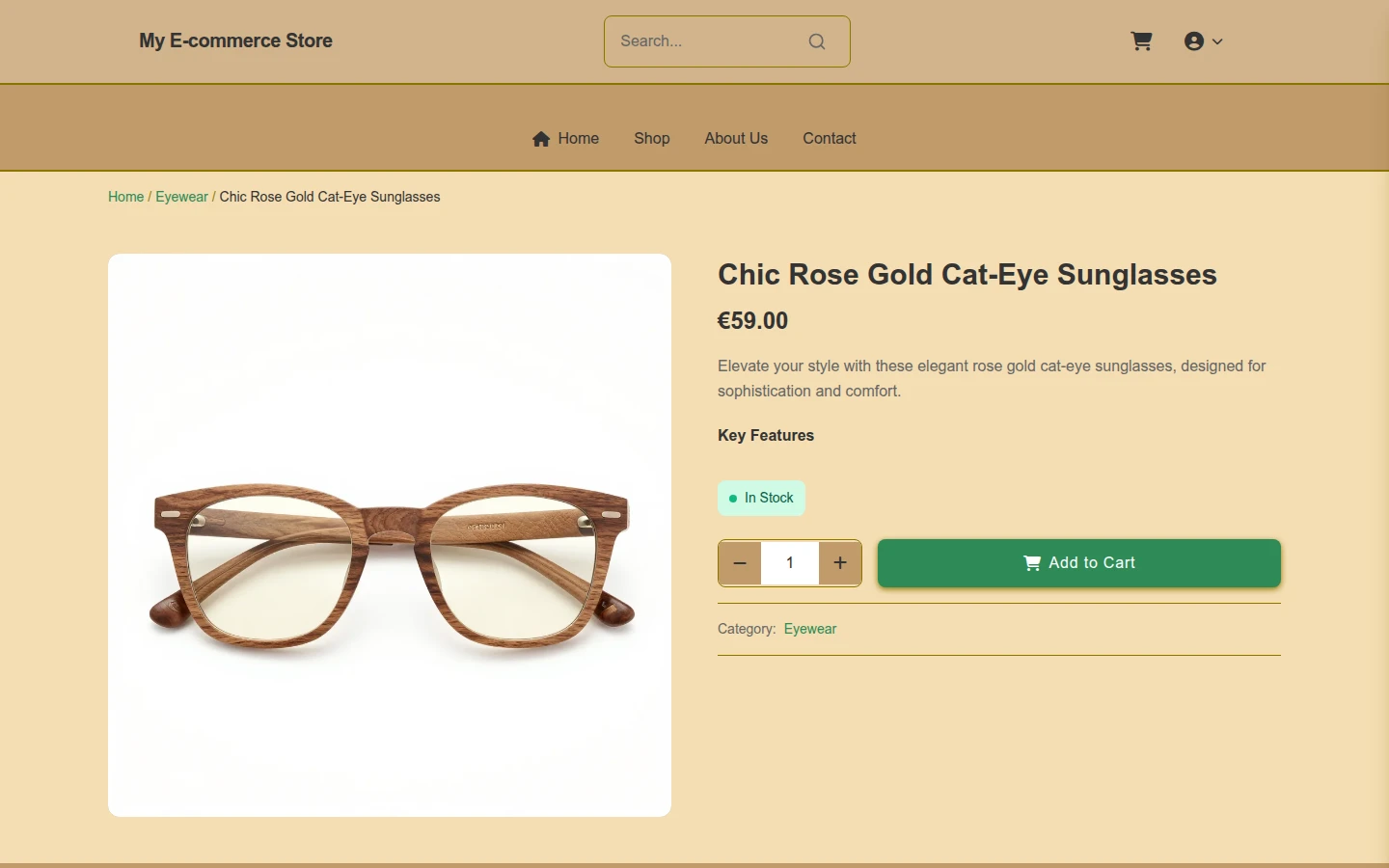1389x868 pixels.
Task: Click the 'Elevate your style' description text
Action: (x=992, y=379)
